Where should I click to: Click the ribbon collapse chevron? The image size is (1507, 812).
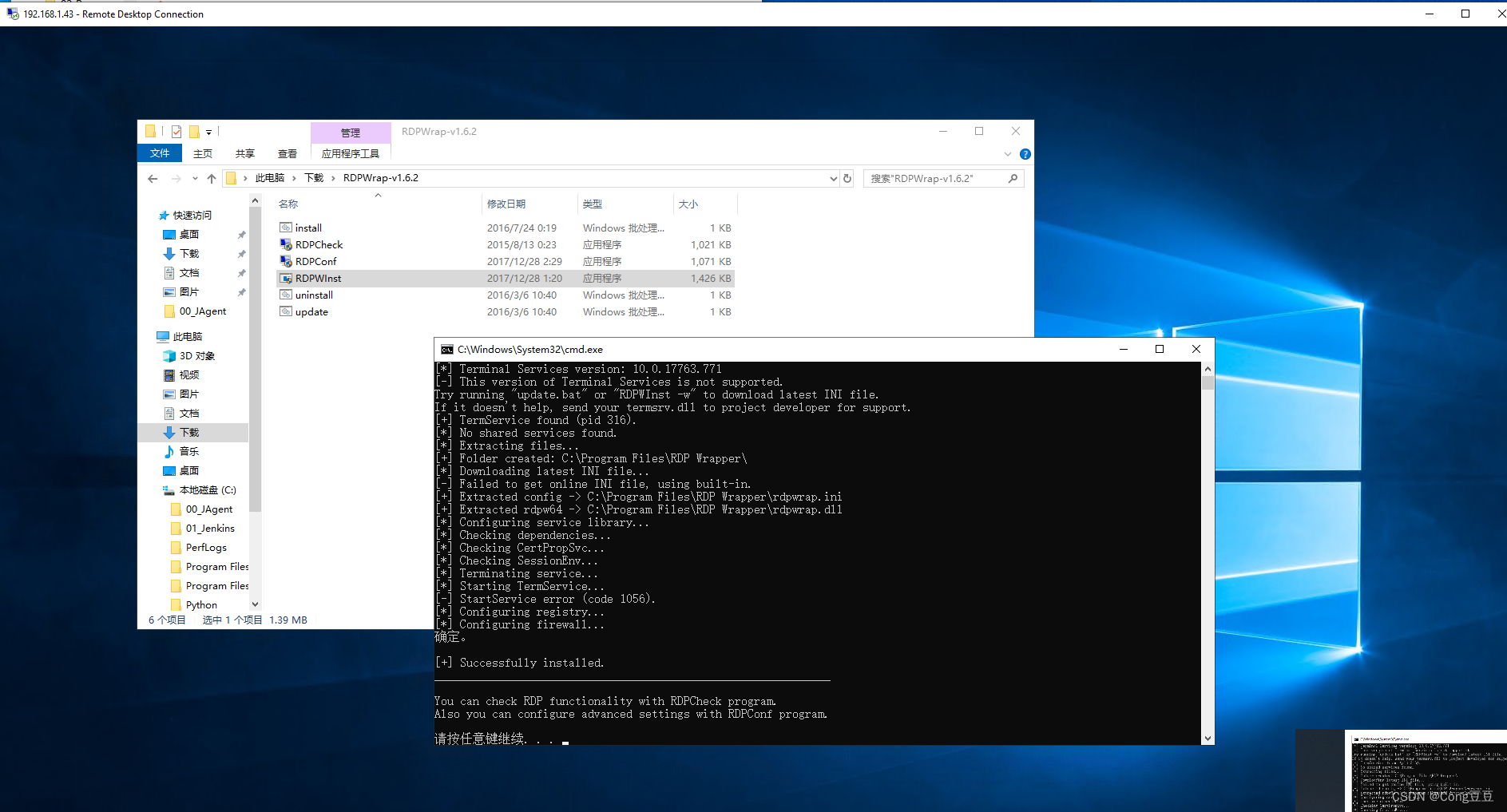coord(1008,153)
